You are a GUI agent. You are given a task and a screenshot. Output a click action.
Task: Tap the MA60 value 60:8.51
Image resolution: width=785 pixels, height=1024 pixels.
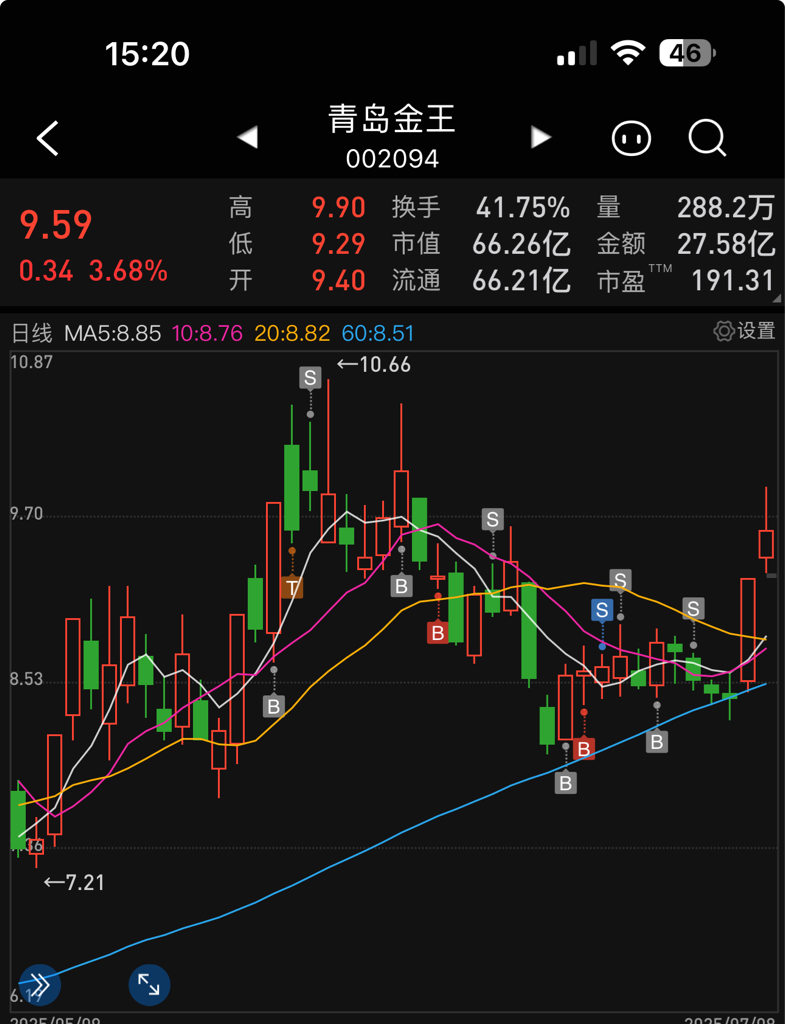pyautogui.click(x=377, y=333)
